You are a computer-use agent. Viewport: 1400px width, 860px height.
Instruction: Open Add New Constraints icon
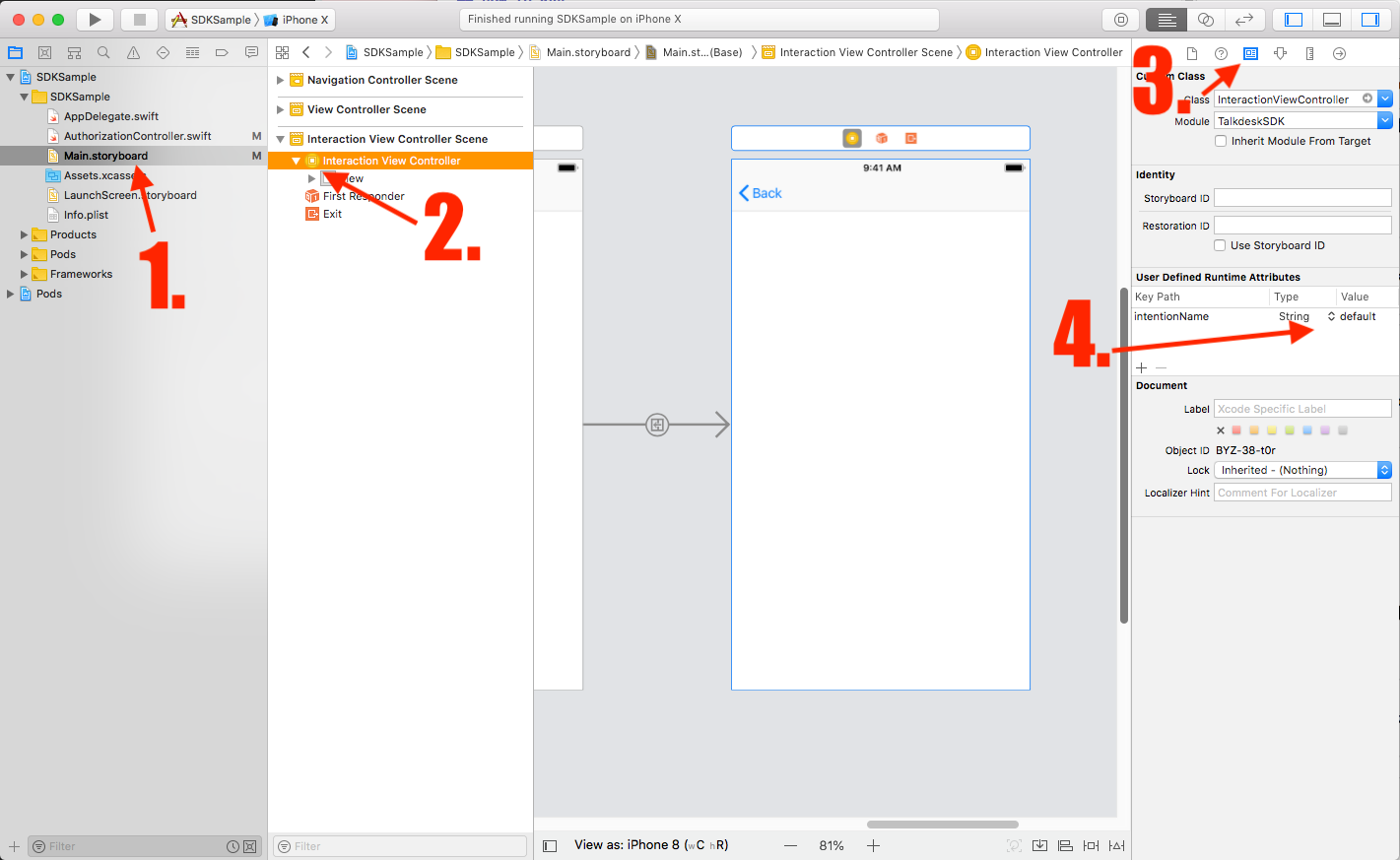(x=1091, y=845)
